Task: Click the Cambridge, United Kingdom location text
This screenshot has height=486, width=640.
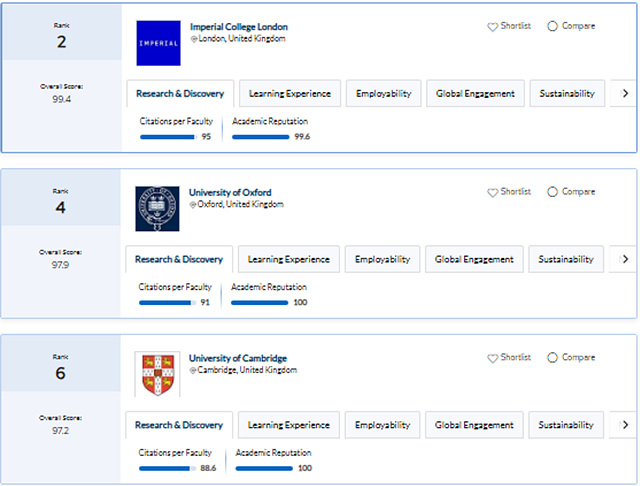Action: (x=247, y=370)
